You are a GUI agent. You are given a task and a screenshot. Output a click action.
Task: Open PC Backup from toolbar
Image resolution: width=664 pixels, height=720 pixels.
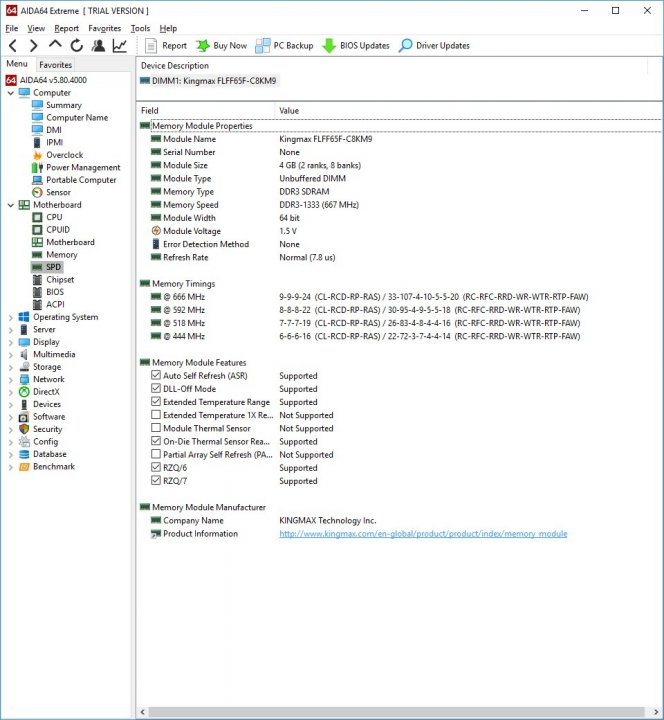pos(284,45)
